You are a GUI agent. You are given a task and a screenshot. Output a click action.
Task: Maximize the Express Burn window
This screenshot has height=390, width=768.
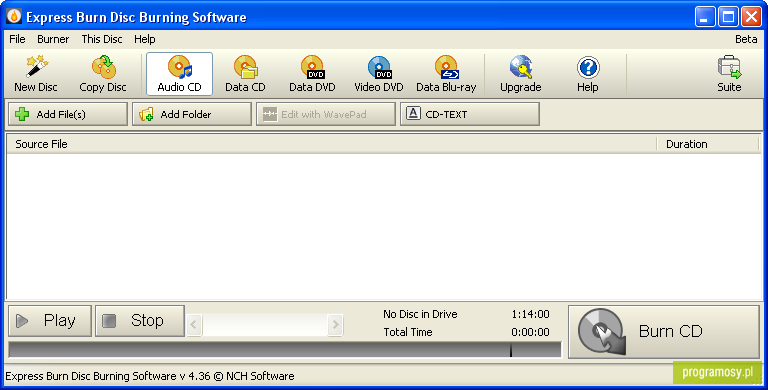[728, 17]
